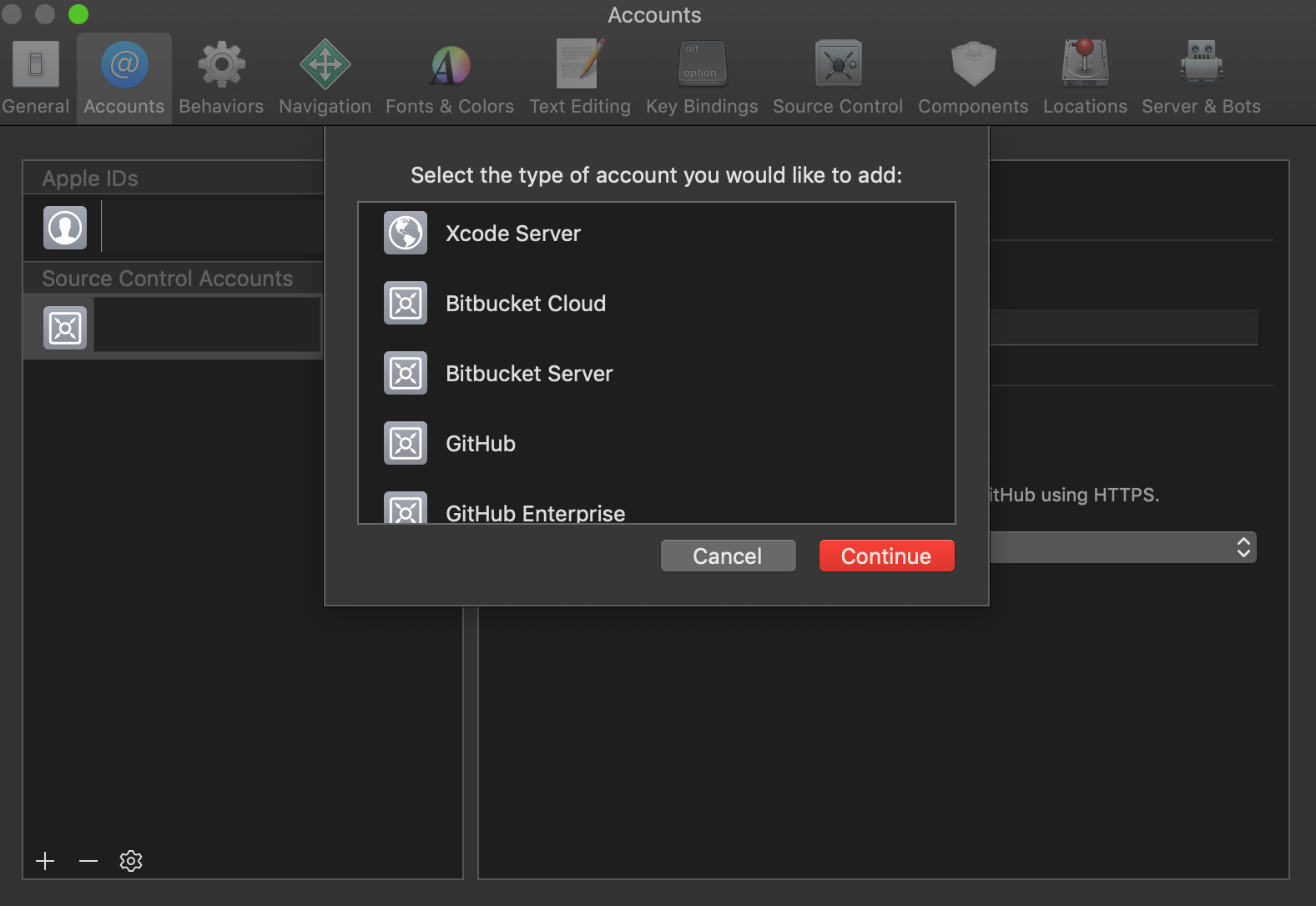Switch to the Source Control tab label
This screenshot has width=1316, height=906.
coord(838,107)
